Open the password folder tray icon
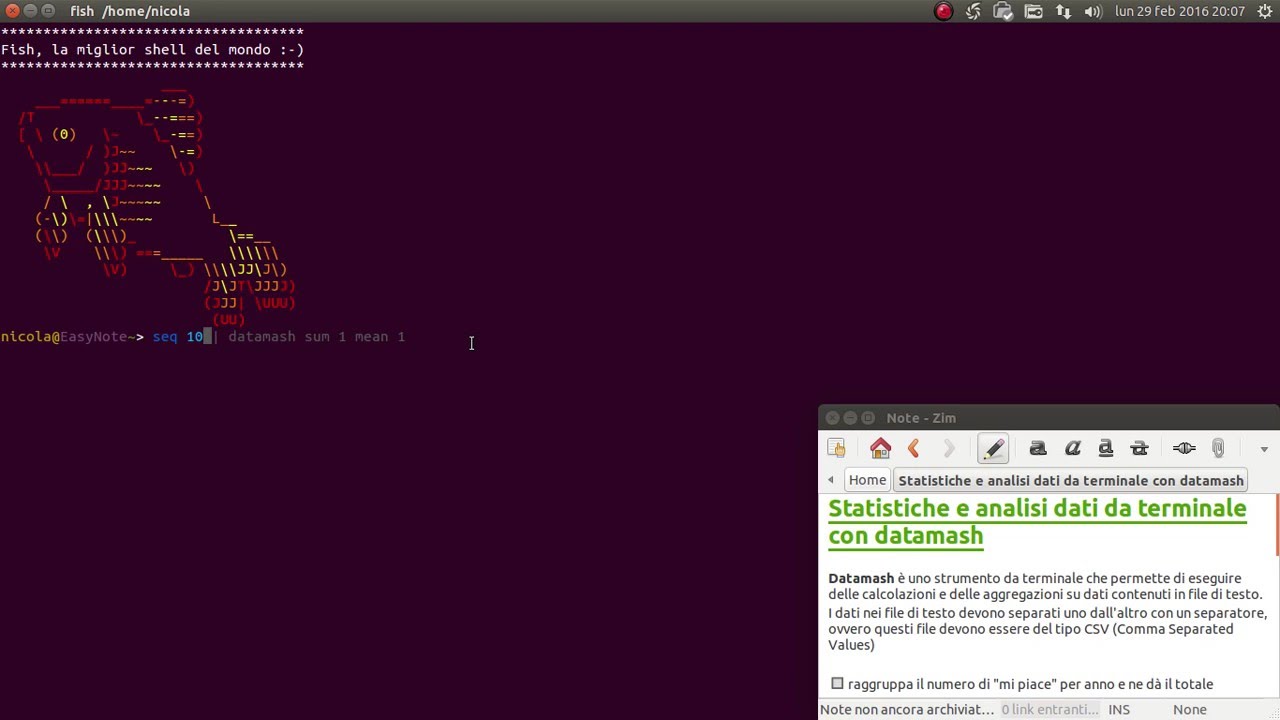The height and width of the screenshot is (720, 1280). (1034, 11)
